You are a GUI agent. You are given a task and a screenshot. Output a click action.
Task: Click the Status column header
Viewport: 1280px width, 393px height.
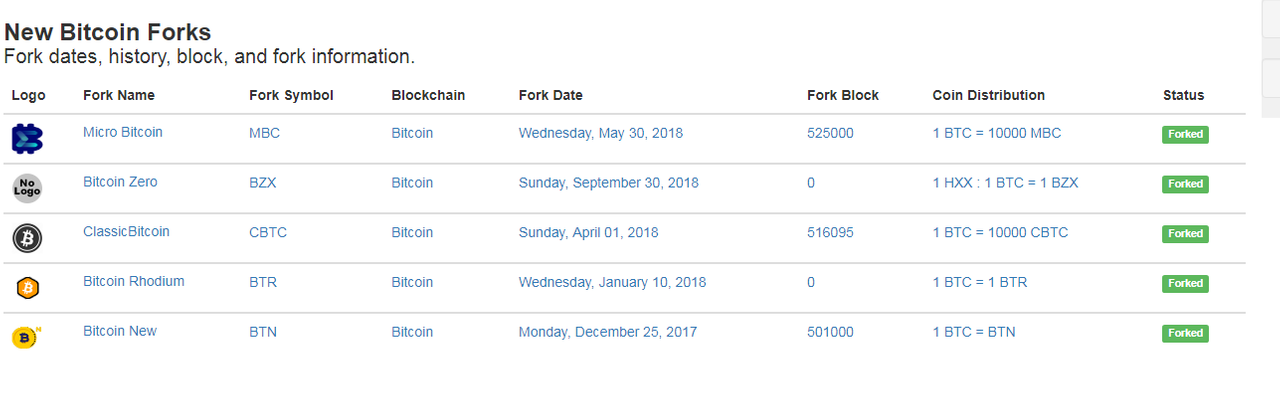pyautogui.click(x=1184, y=96)
